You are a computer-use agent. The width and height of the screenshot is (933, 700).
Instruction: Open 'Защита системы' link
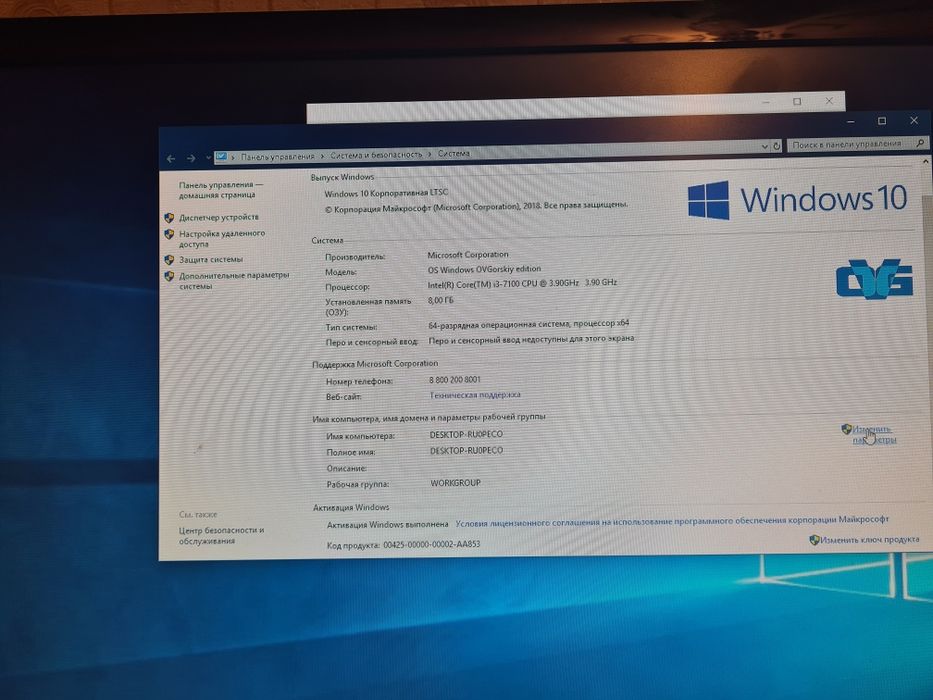tap(211, 260)
